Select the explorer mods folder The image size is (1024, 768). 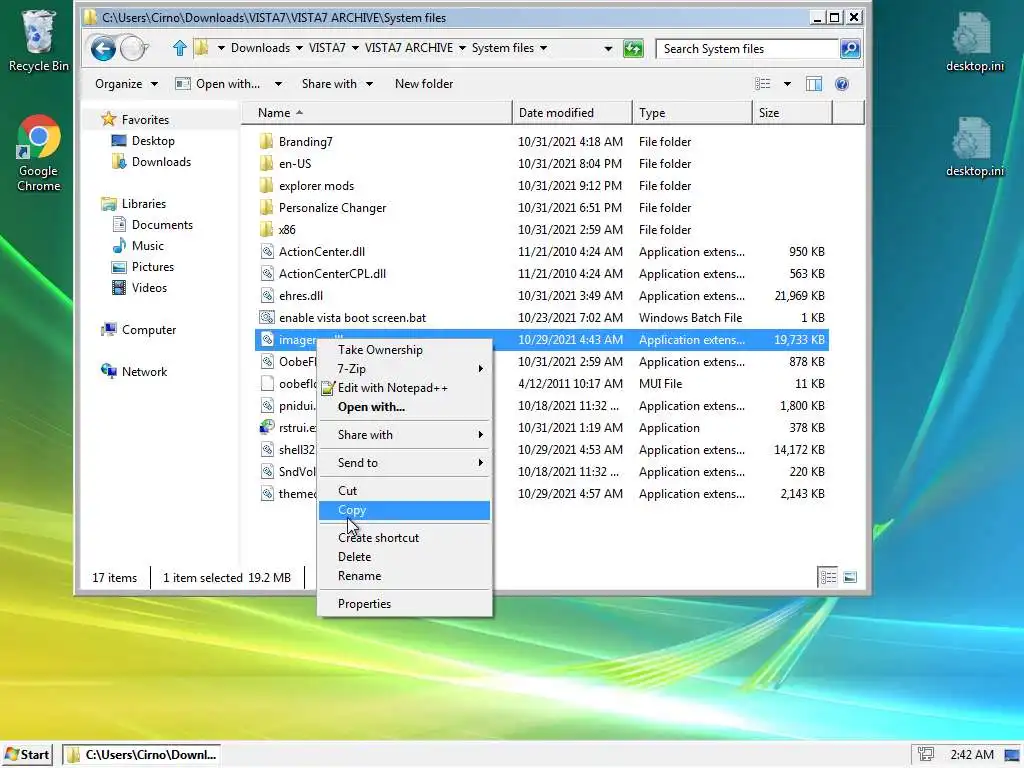click(316, 186)
